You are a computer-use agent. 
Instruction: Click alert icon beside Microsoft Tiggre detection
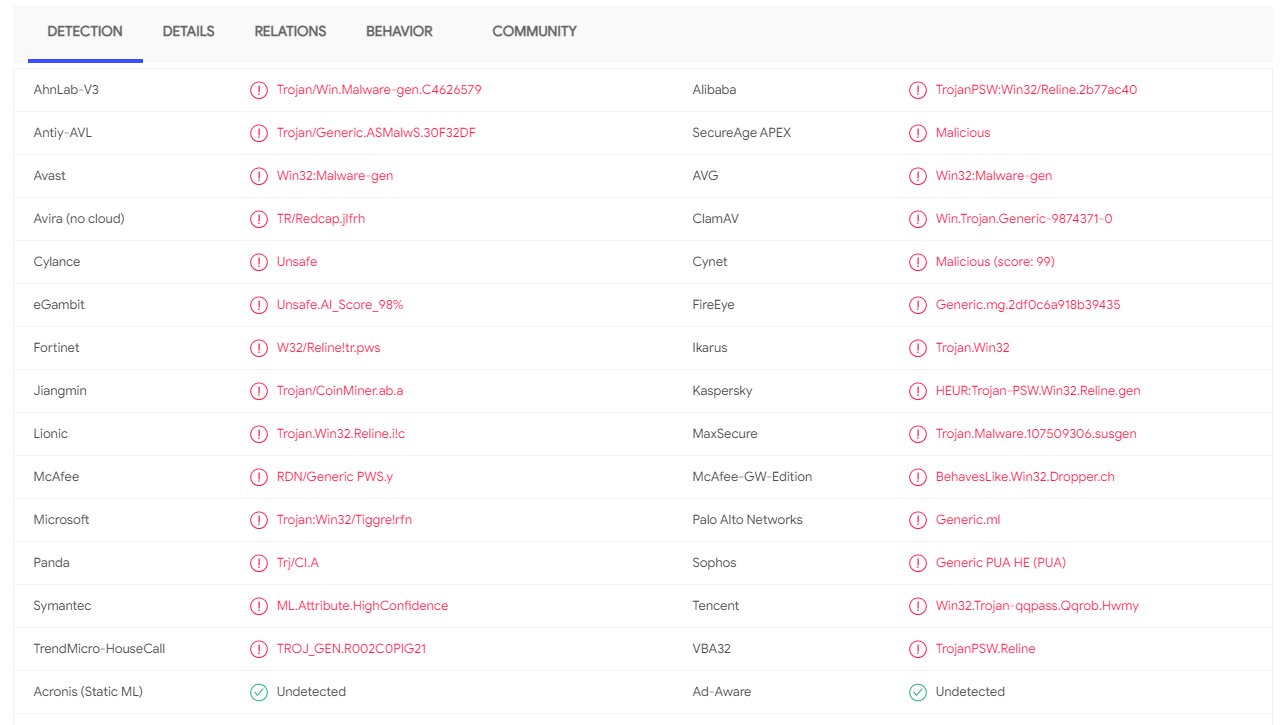(259, 520)
